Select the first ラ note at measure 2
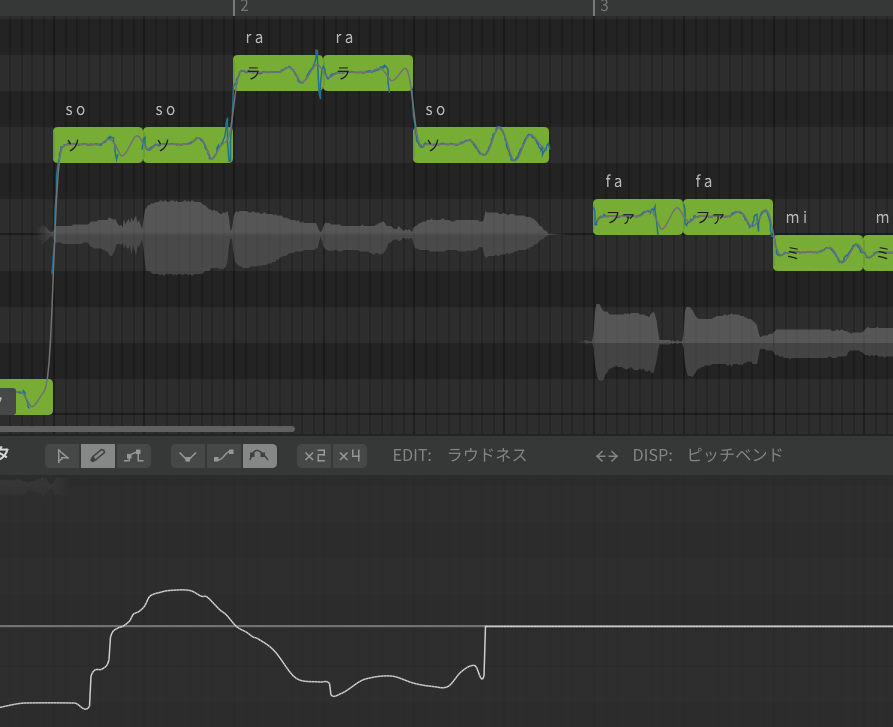The image size is (893, 727). 278,73
